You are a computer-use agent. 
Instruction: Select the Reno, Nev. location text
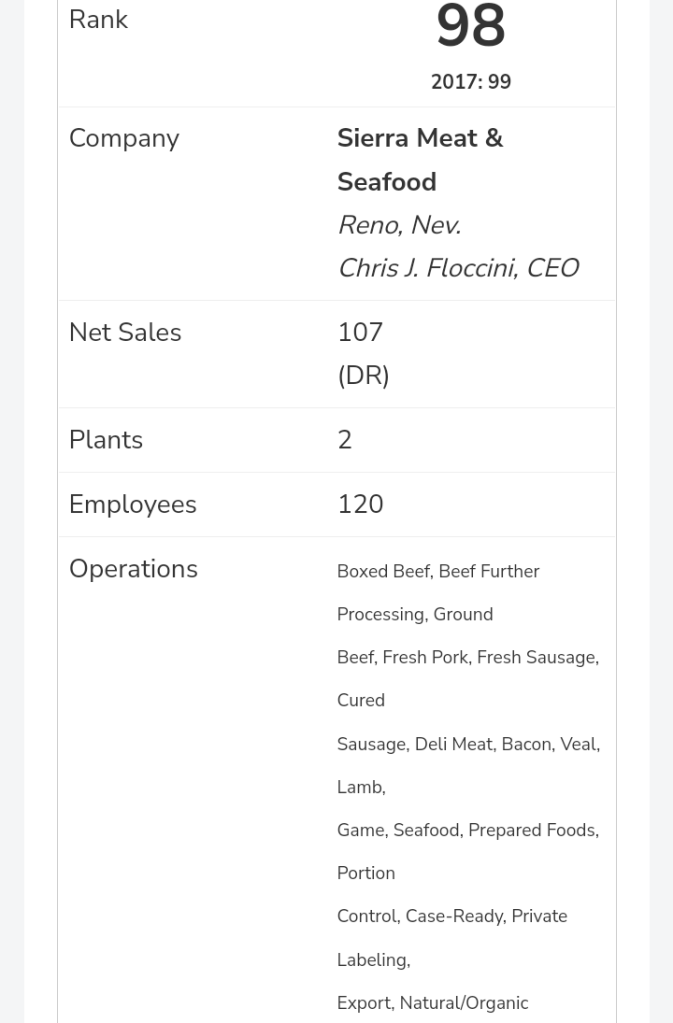tap(399, 225)
